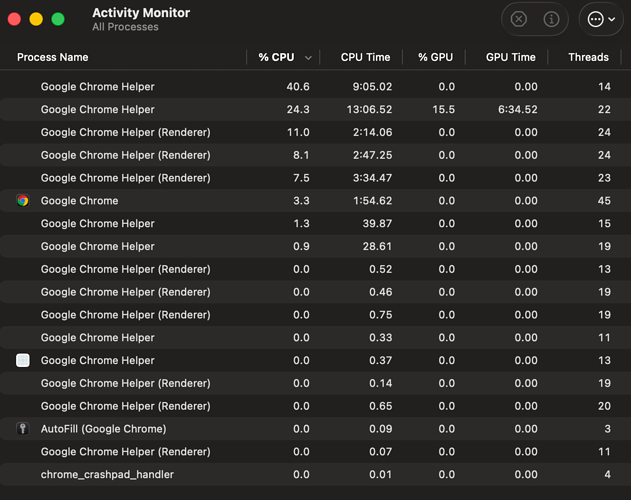Select Chrome Helper using 40.6% CPU
The height and width of the screenshot is (500, 631).
point(98,87)
